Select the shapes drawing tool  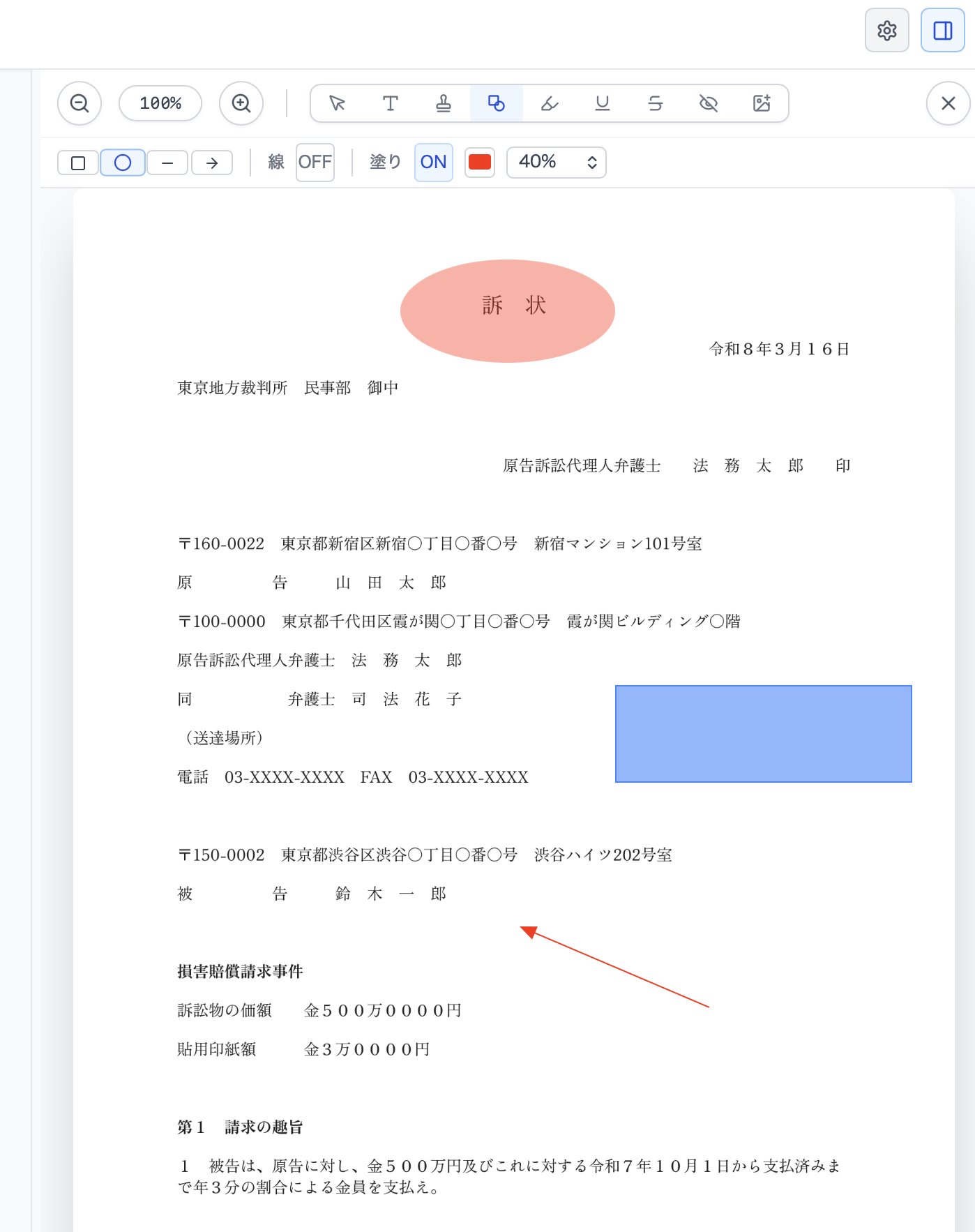point(497,103)
